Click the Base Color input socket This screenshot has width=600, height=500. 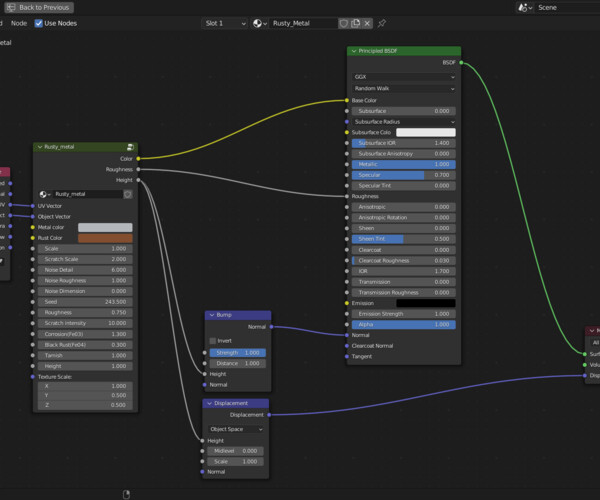coord(347,100)
